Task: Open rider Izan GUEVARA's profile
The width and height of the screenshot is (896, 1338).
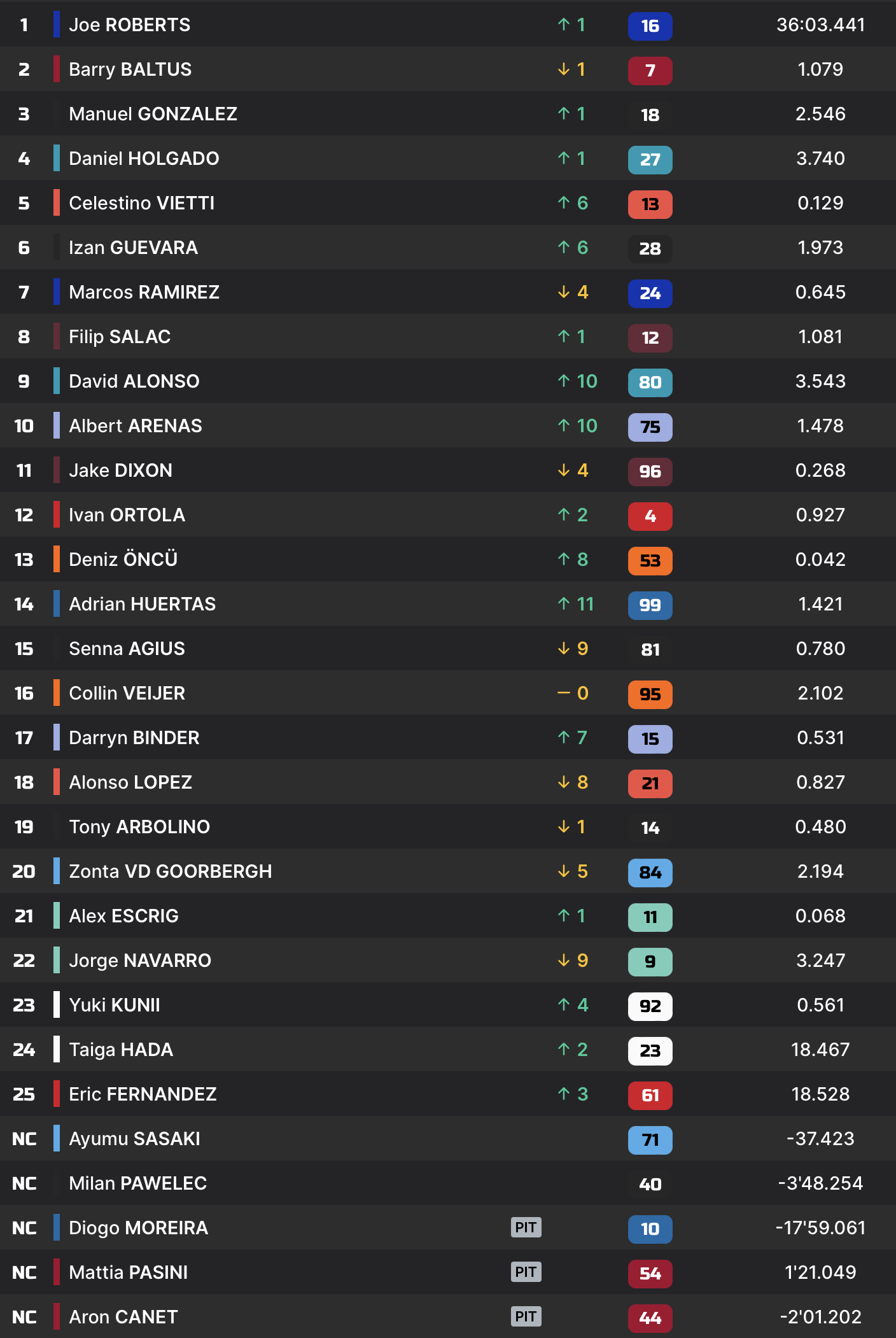Action: 133,248
